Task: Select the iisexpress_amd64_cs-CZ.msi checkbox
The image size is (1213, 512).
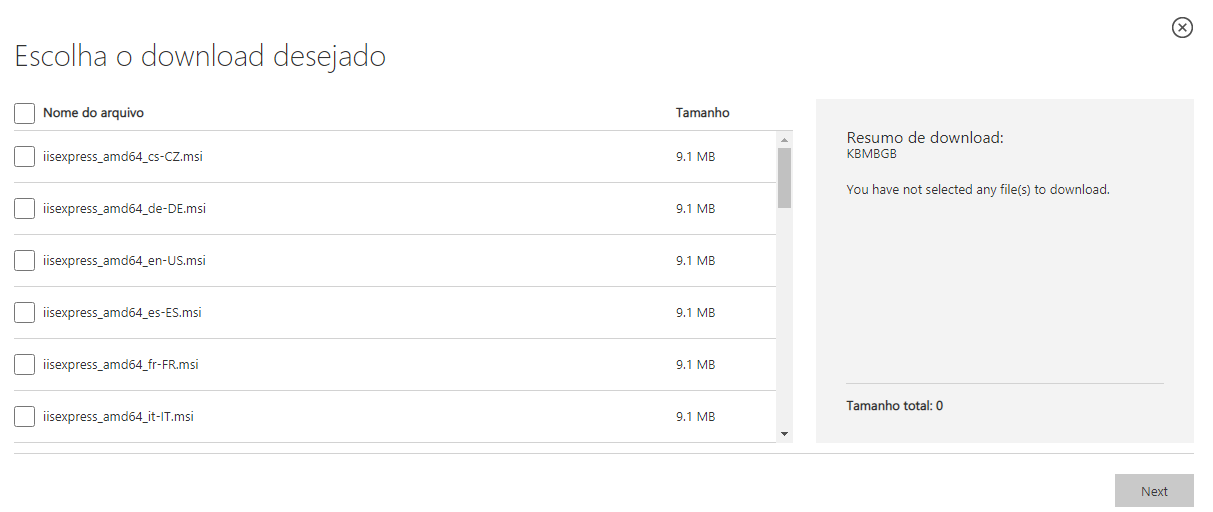Action: (x=25, y=157)
